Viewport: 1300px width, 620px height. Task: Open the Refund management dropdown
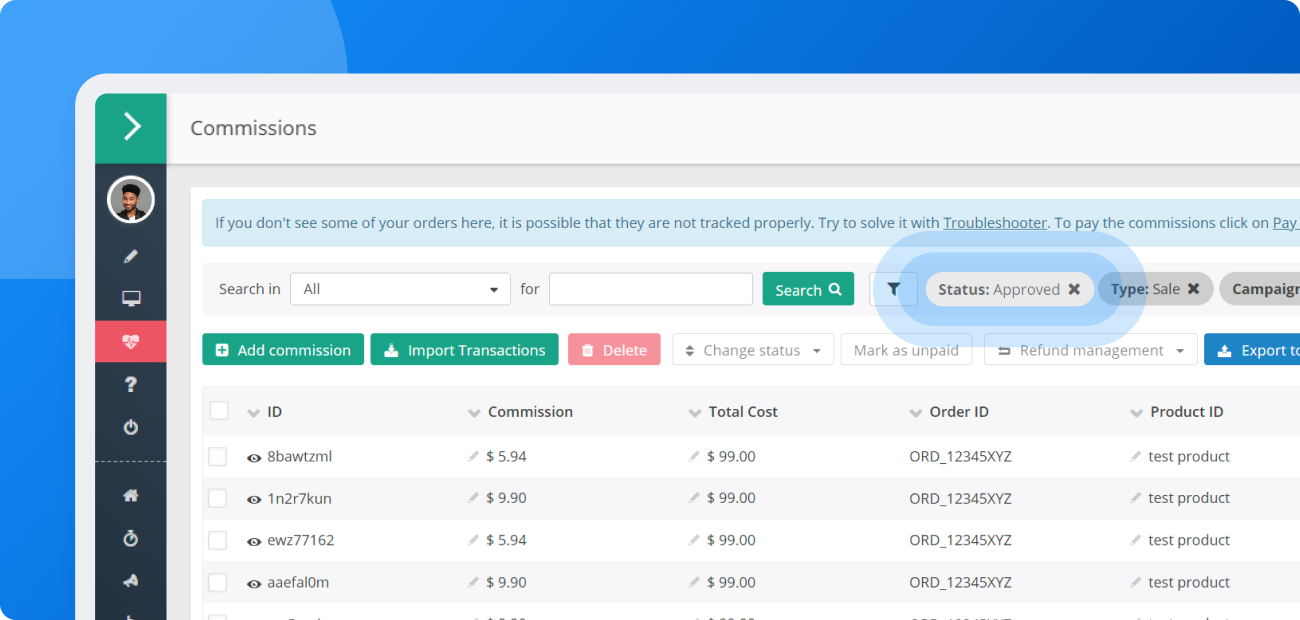[x=1090, y=349]
